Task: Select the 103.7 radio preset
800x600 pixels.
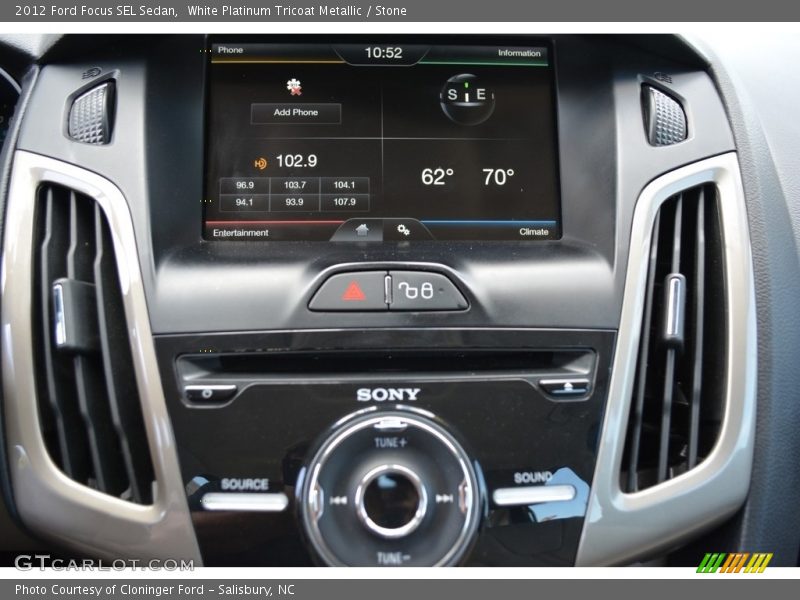Action: click(x=295, y=185)
